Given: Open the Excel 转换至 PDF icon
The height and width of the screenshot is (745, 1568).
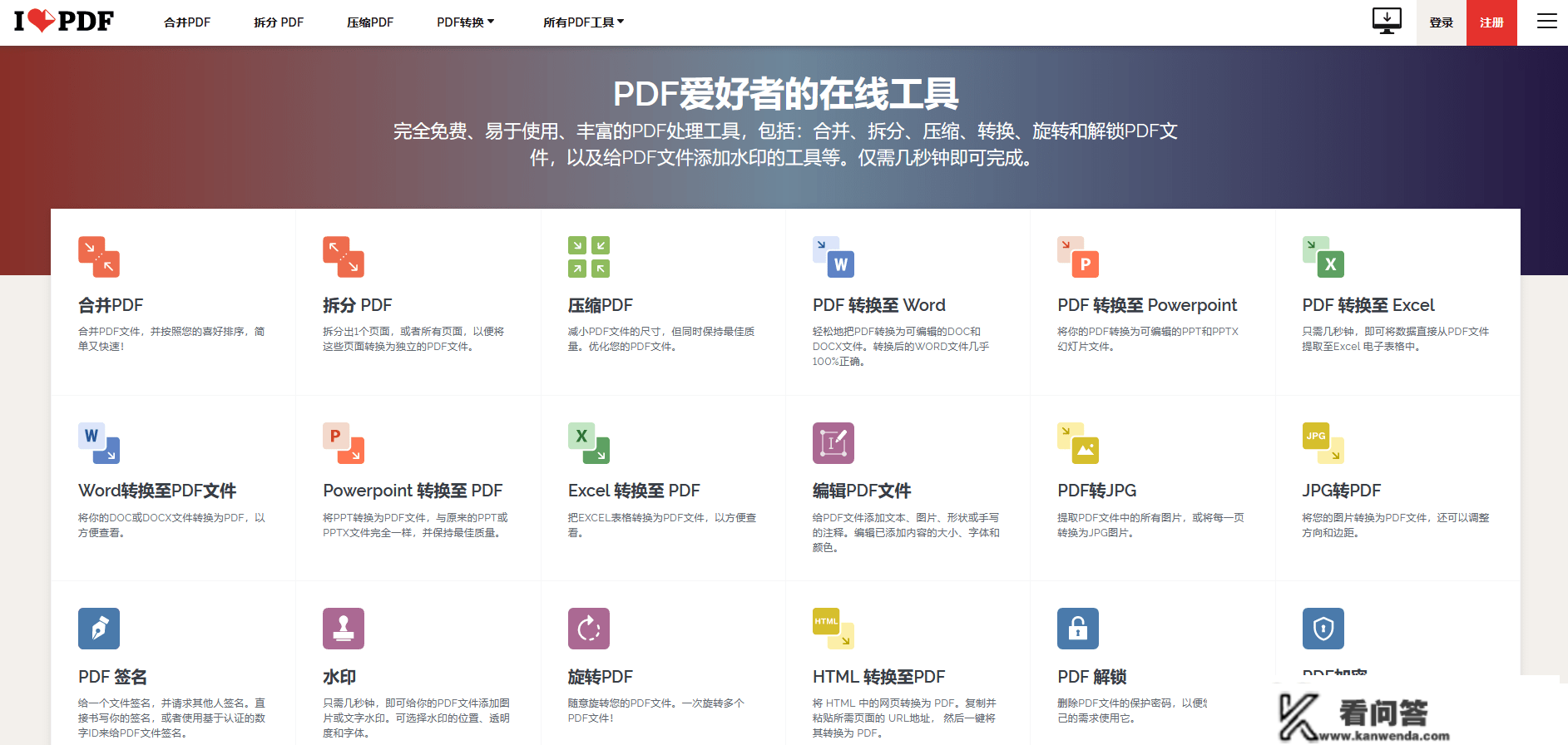Looking at the screenshot, I should point(589,443).
